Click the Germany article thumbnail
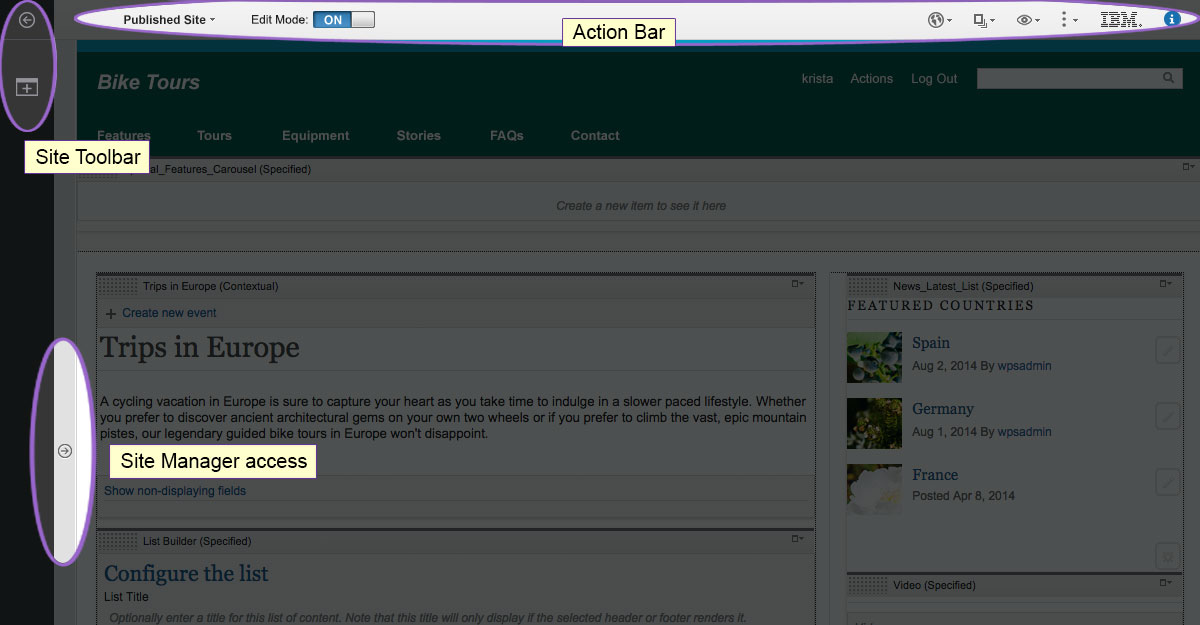This screenshot has height=625, width=1200. point(874,423)
